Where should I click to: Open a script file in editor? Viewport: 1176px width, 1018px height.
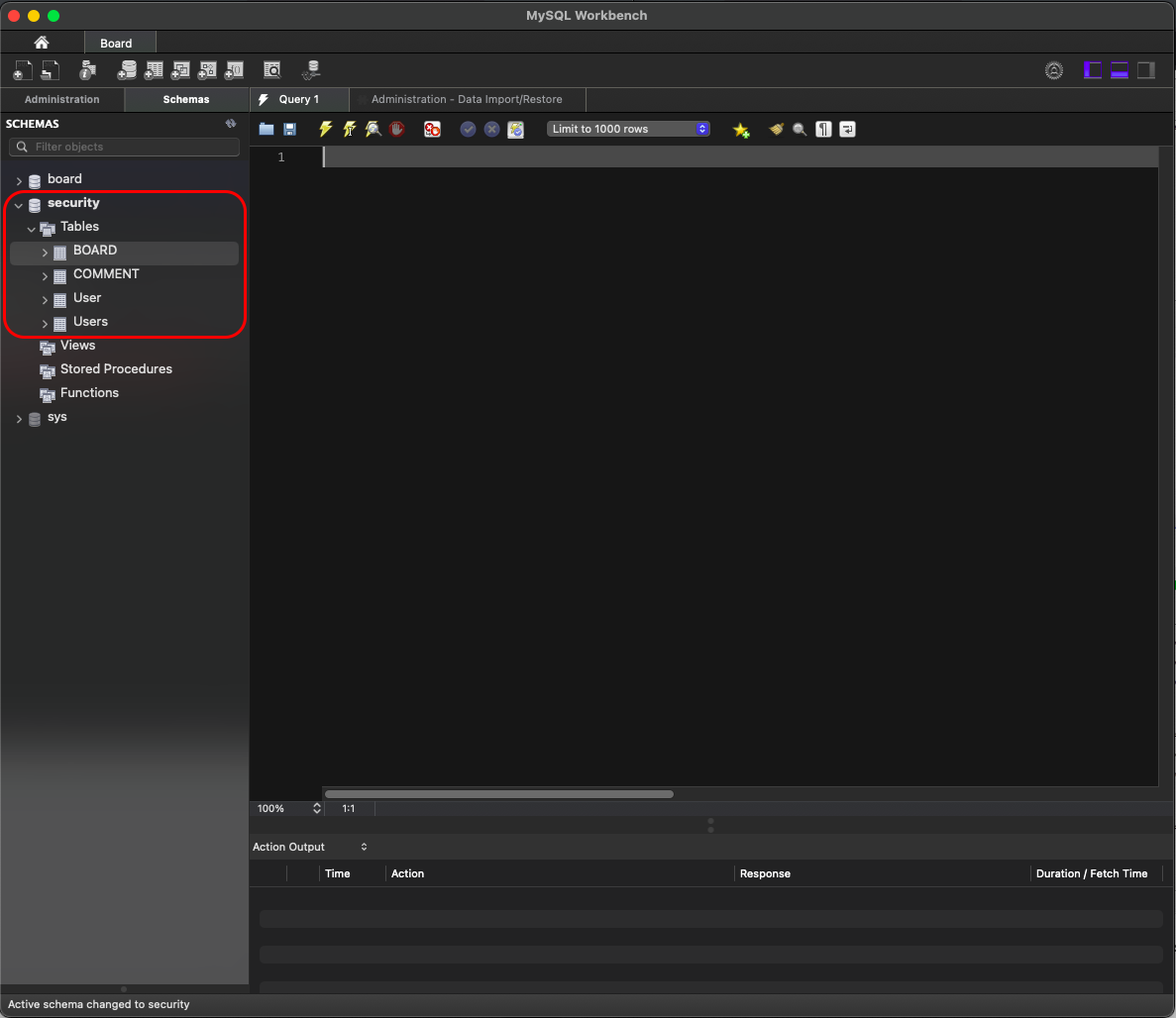pos(267,129)
